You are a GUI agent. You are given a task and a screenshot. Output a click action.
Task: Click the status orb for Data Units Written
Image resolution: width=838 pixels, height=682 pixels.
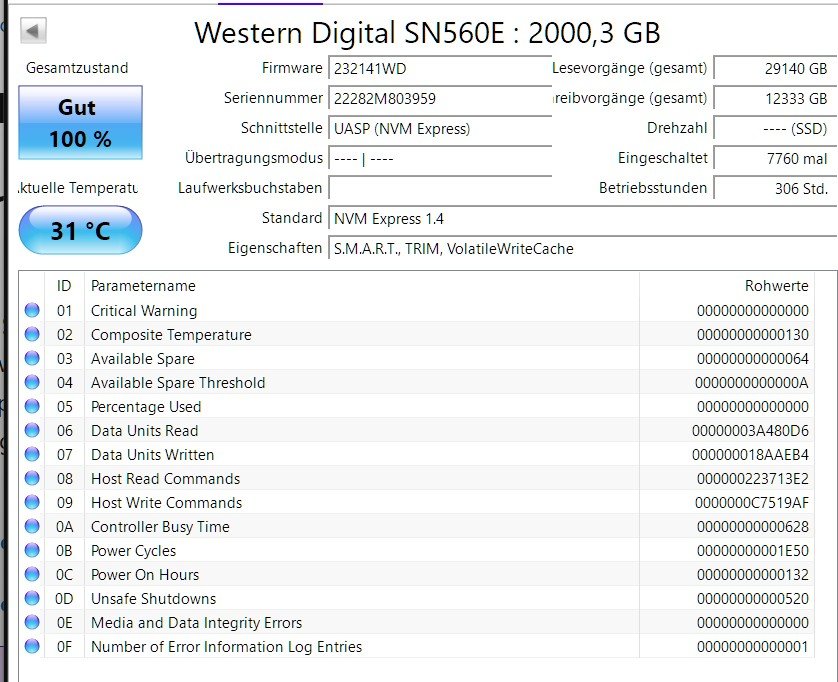pos(32,455)
